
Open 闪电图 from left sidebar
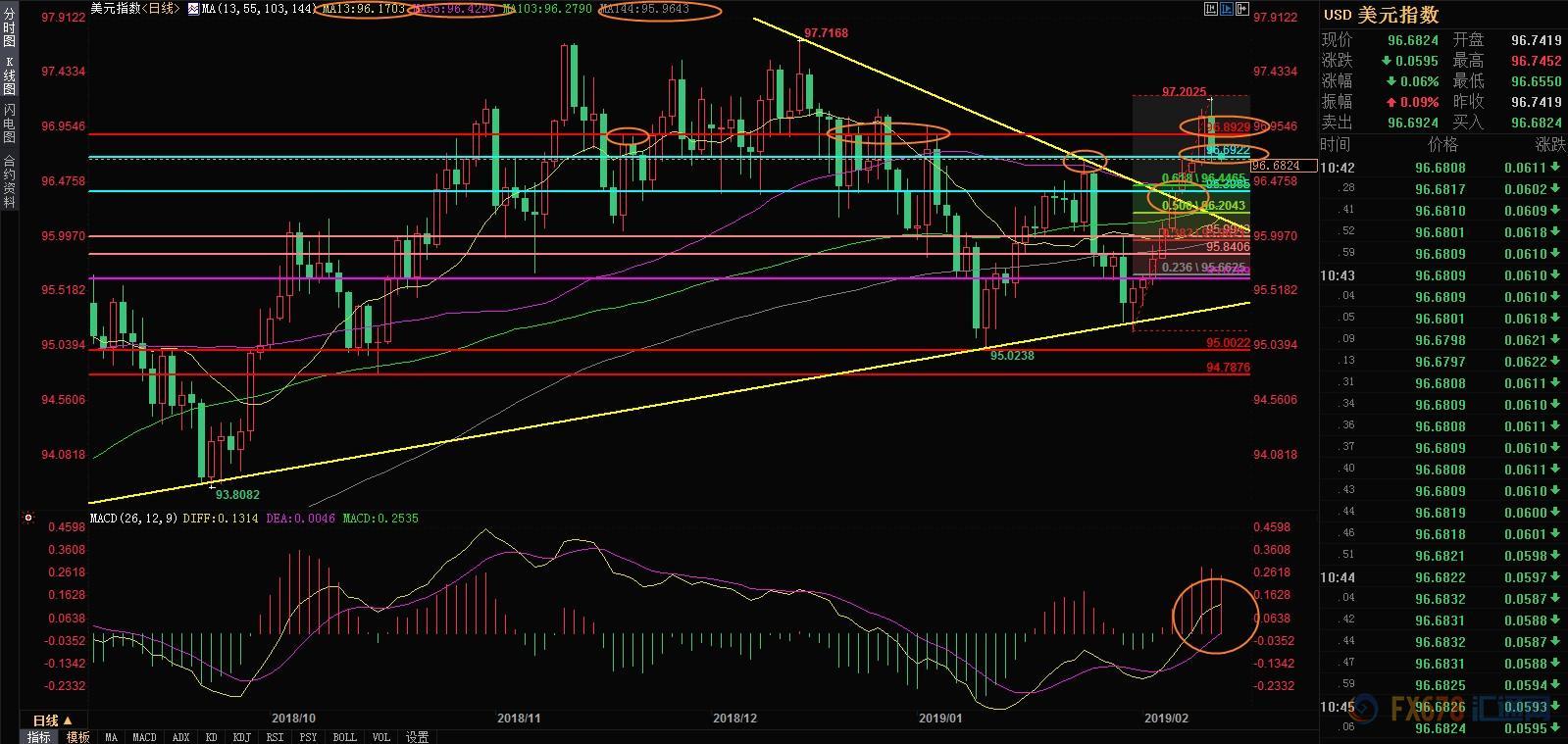[x=10, y=123]
